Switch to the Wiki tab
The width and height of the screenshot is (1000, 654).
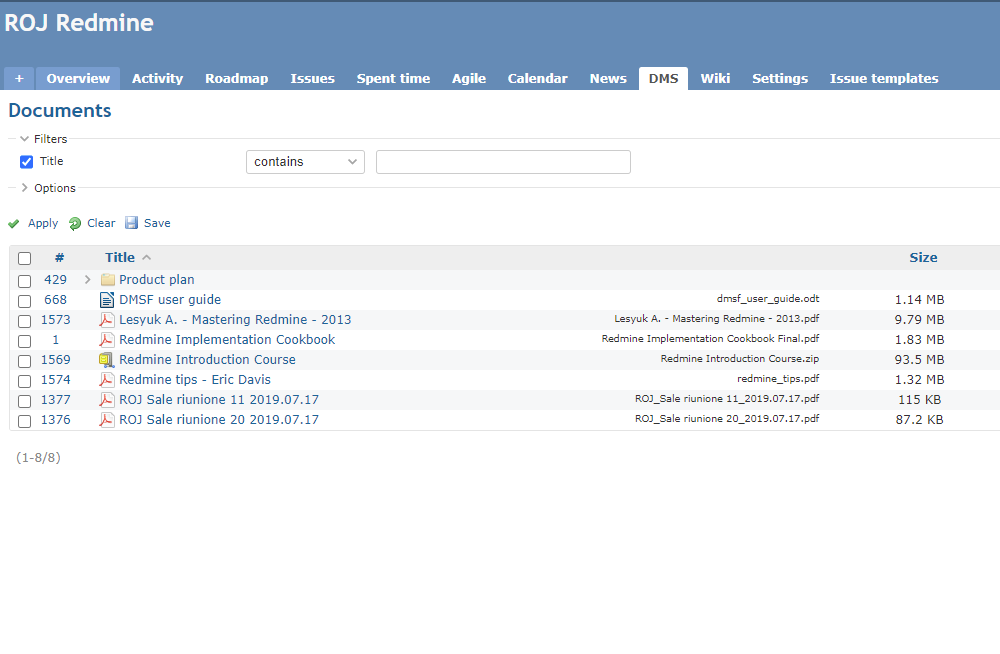(715, 78)
